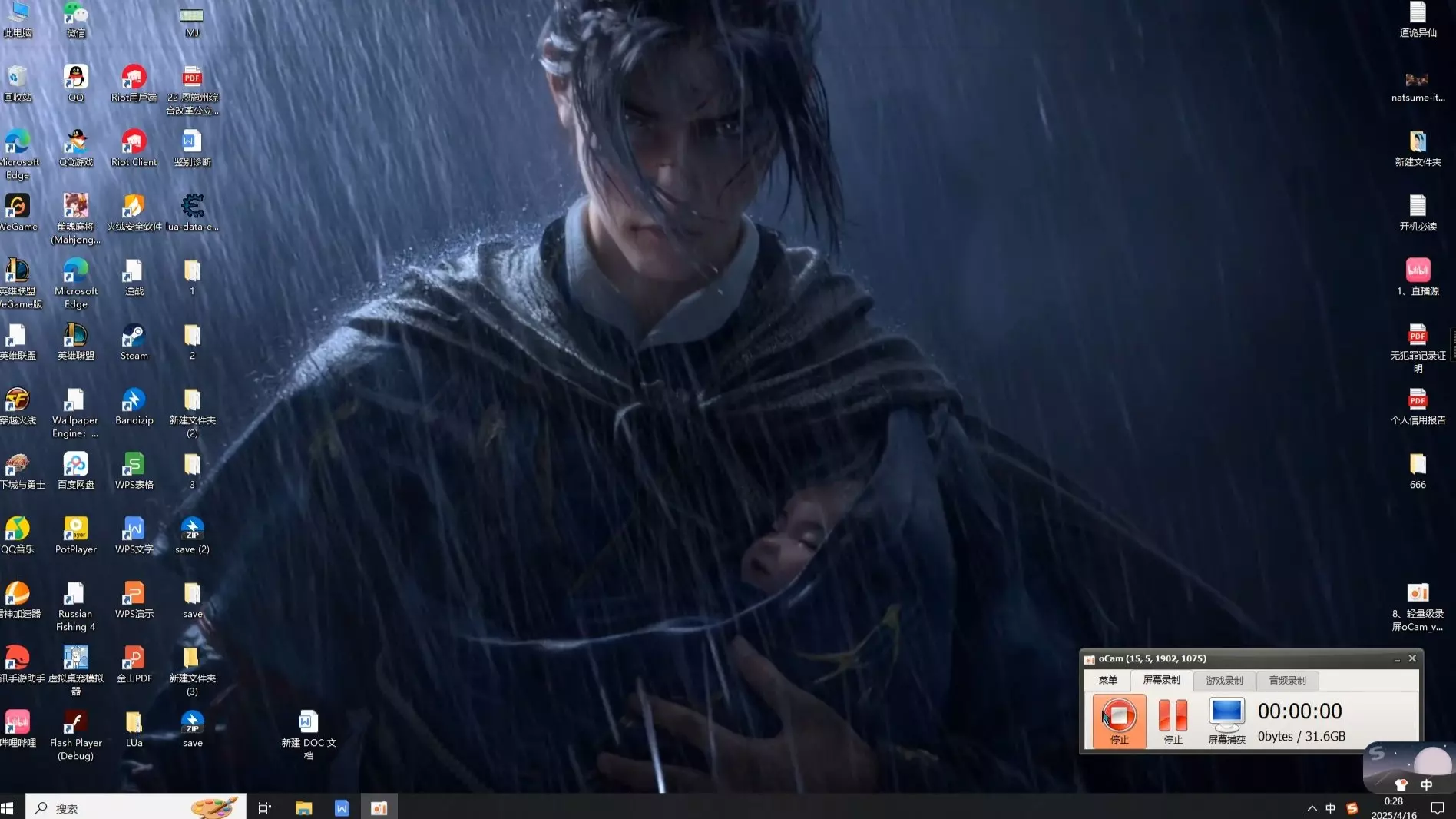Switch to the 游戏录制 tab in oCam
Screen dimensions: 1456x819
[x=1224, y=680]
